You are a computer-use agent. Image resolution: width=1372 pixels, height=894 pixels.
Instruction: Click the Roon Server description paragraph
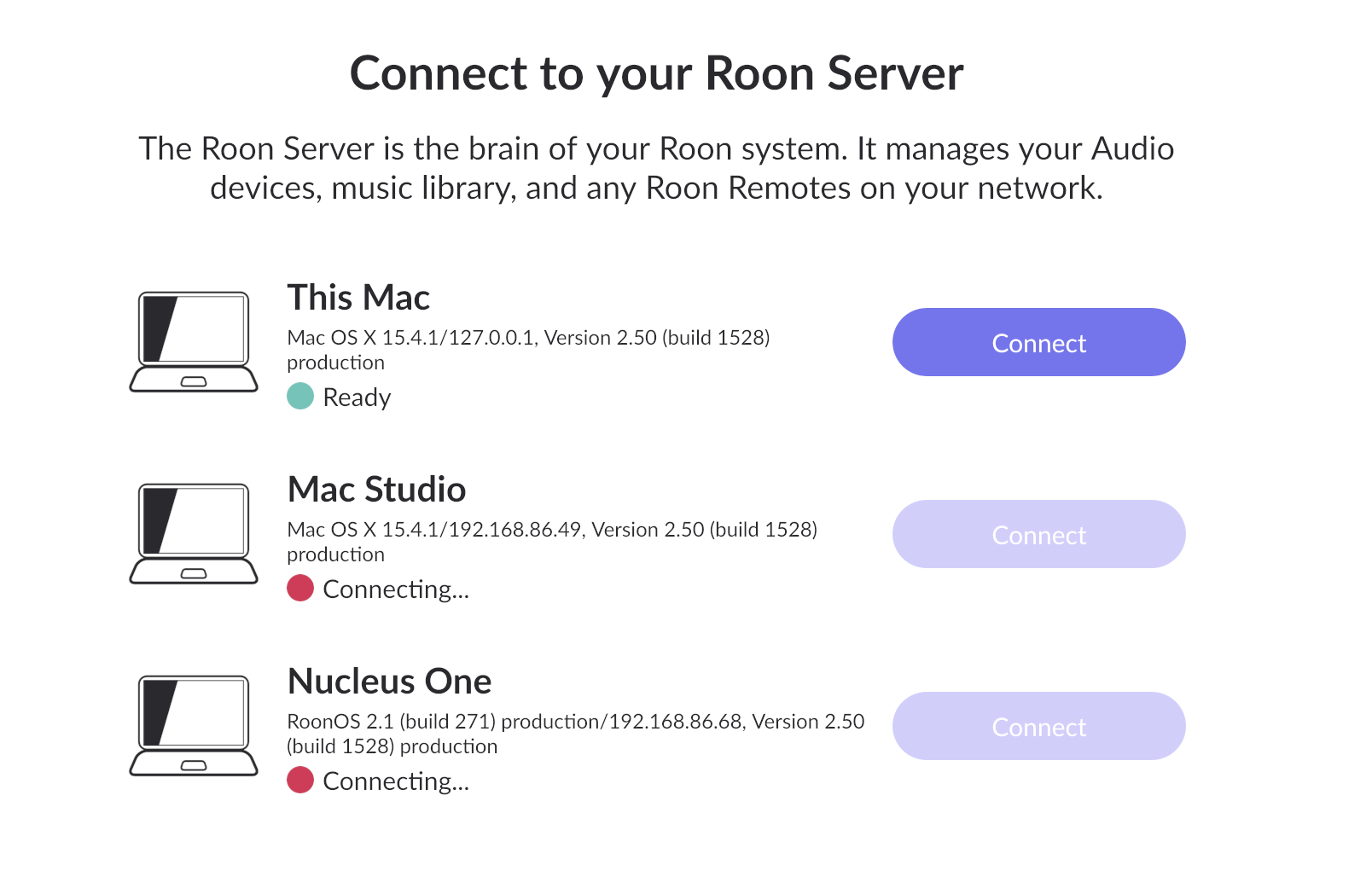[x=657, y=168]
